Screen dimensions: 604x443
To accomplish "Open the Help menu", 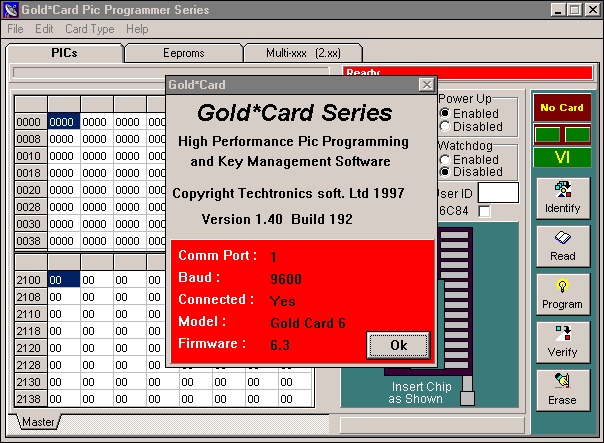I will (137, 29).
